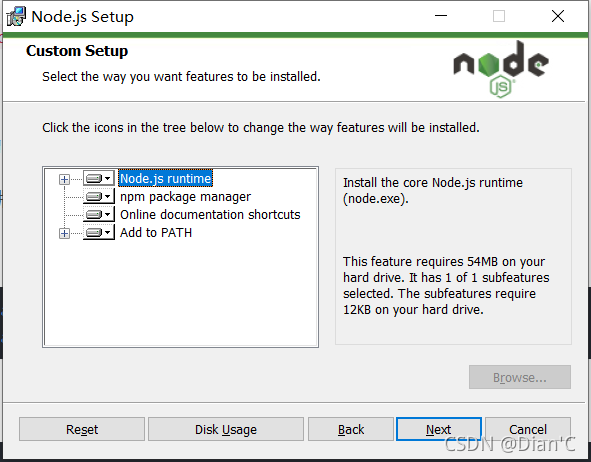This screenshot has height=462, width=591.
Task: Click the Node.js runtime feature drive icon
Action: click(x=94, y=179)
